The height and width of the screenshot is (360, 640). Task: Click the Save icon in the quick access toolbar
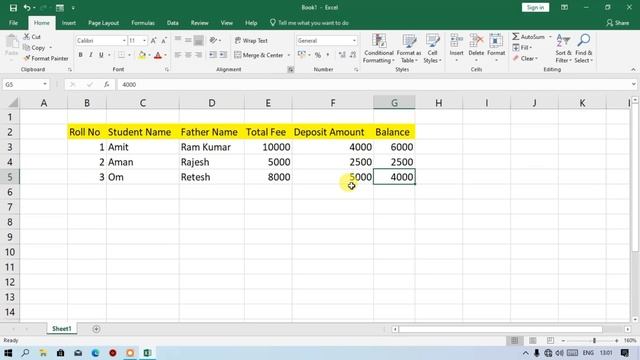pos(13,8)
